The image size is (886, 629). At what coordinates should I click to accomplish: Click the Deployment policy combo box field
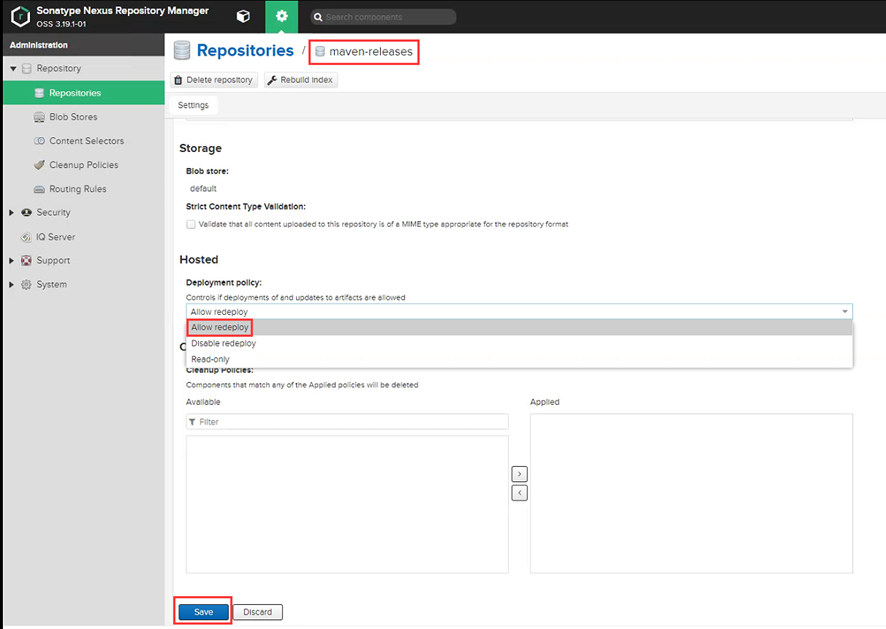519,311
